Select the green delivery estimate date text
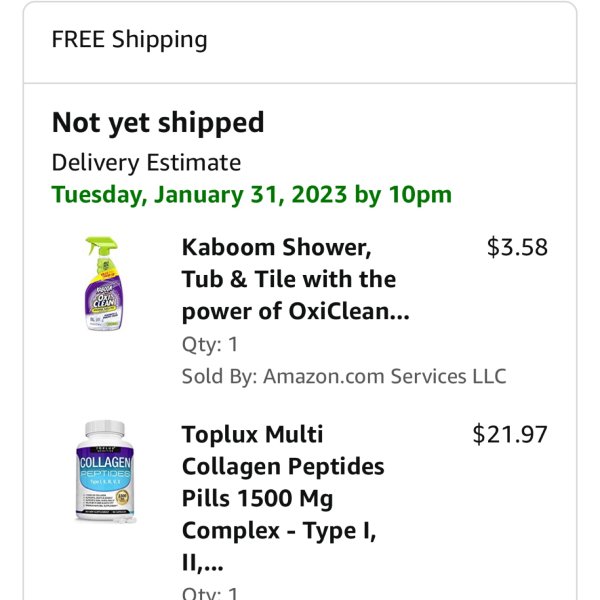Viewport: 600px width, 600px height. [251, 195]
